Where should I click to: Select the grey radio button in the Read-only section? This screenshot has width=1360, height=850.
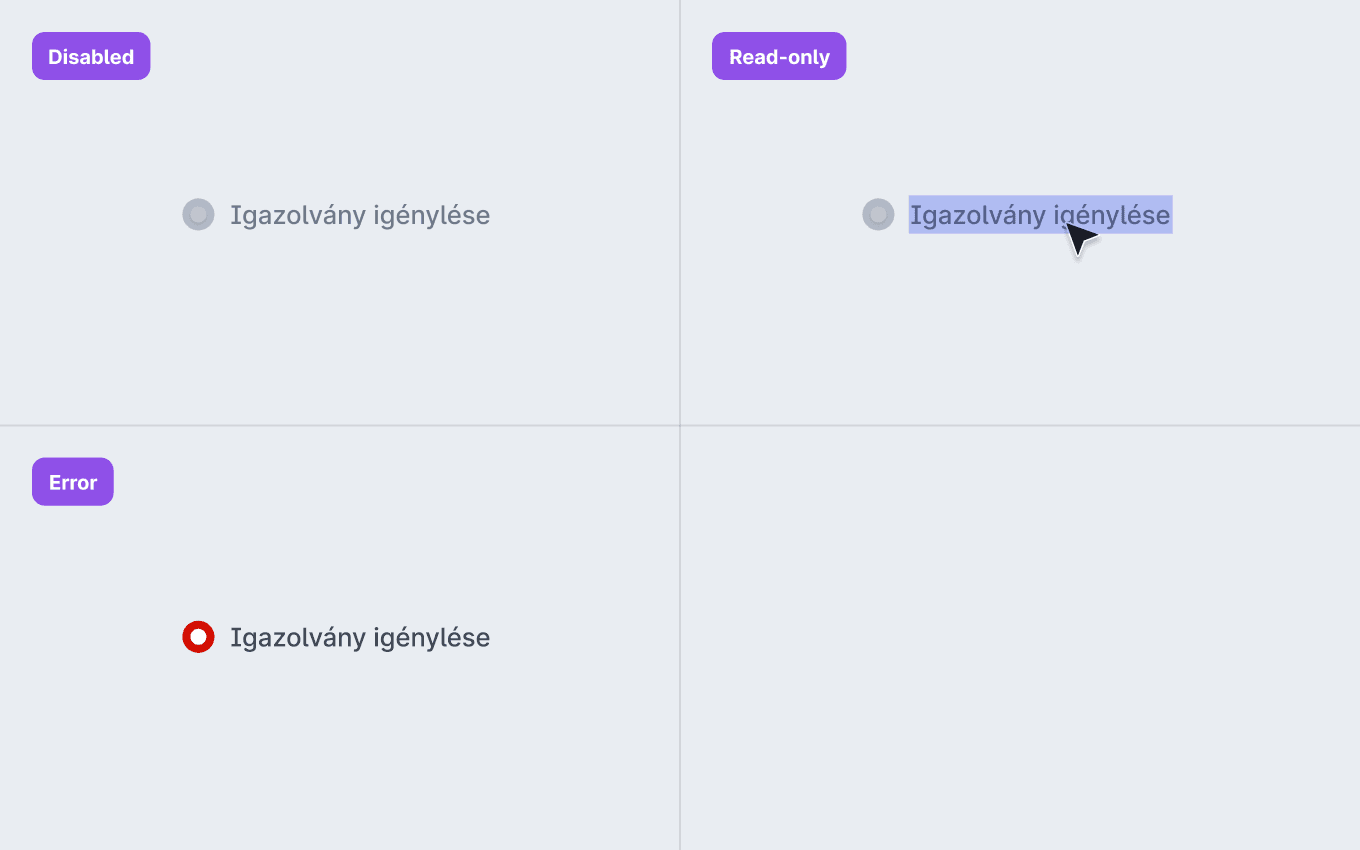pos(878,214)
